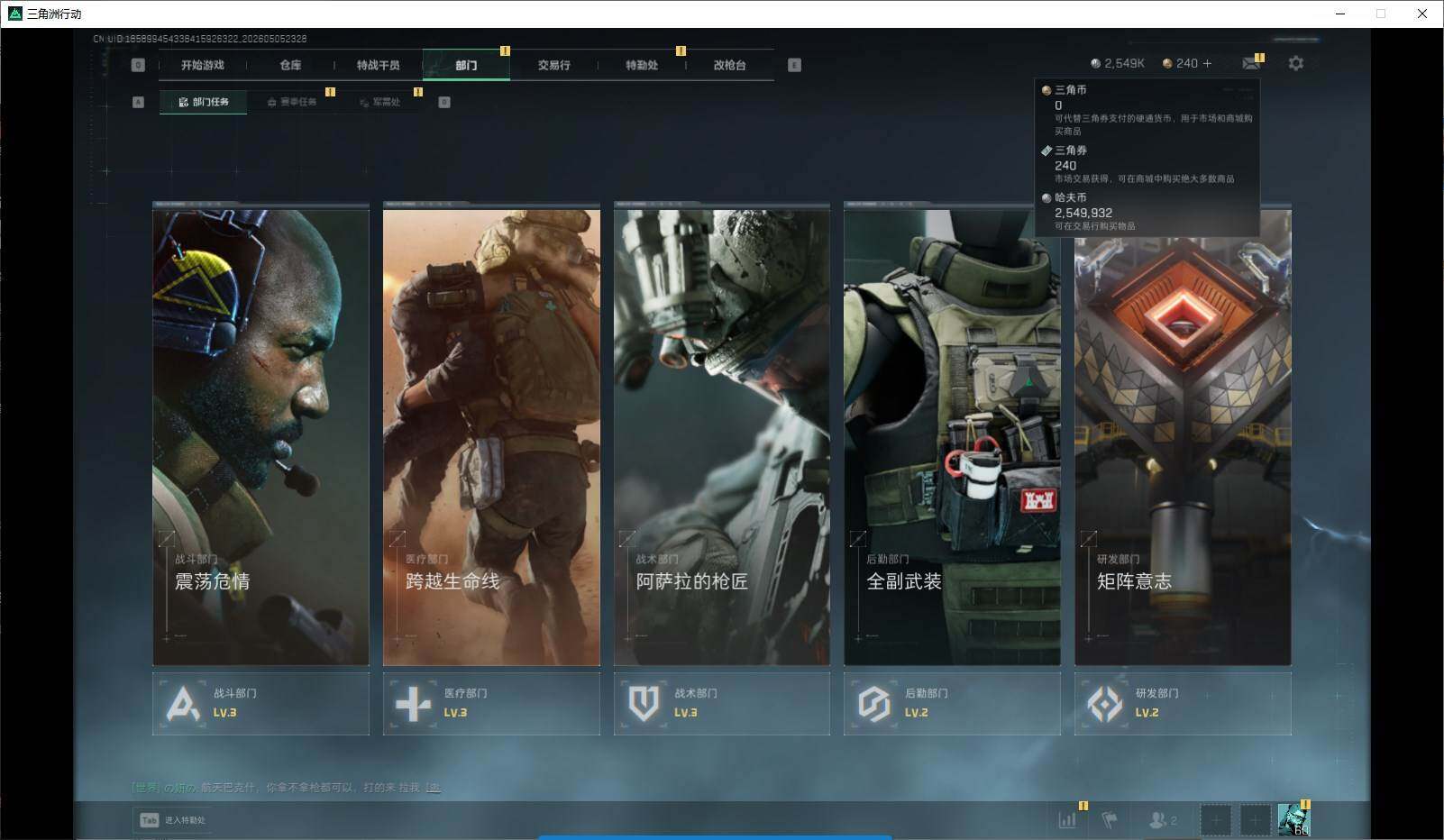Open the settings gear icon
Screen dimensions: 1444x840
click(x=1296, y=63)
